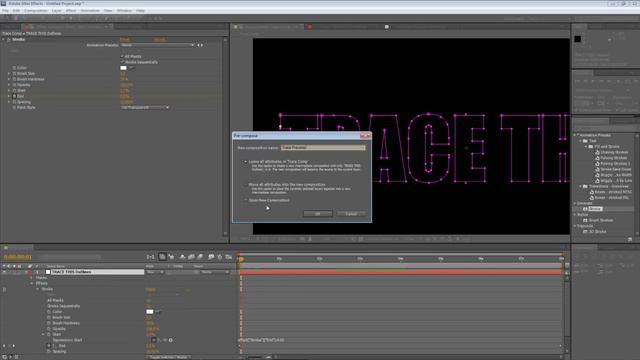Toggle the End stopwatch in Effect Controls
Image resolution: width=640 pixels, height=360 pixels.
(14, 96)
